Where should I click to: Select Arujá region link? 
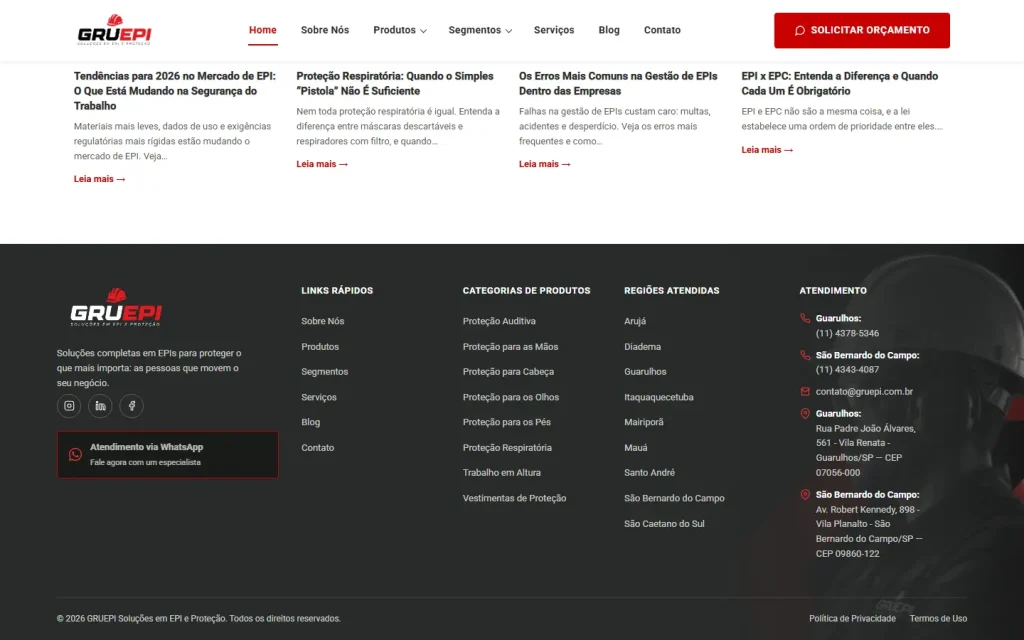tap(635, 321)
